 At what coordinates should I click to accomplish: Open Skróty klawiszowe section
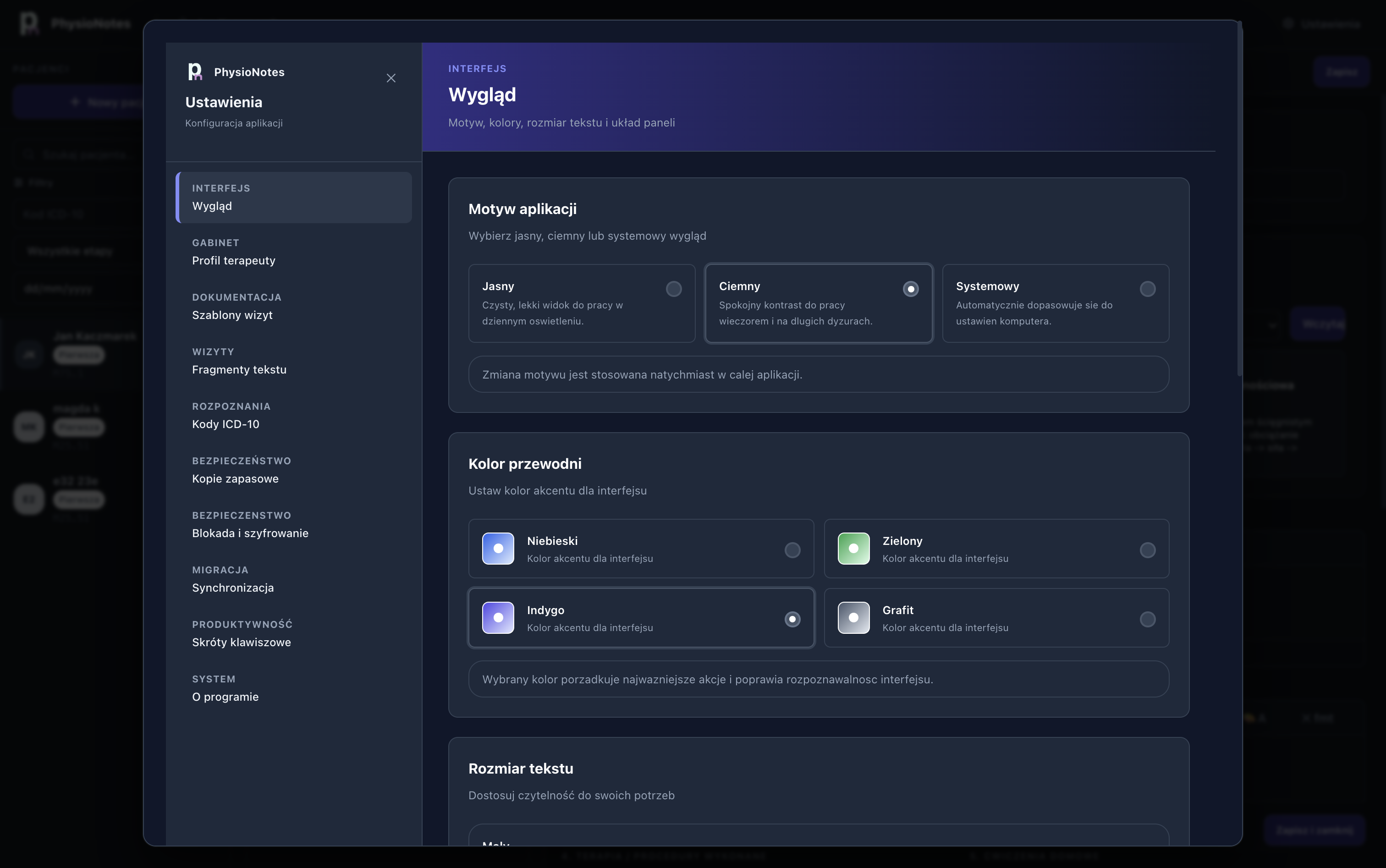point(294,634)
